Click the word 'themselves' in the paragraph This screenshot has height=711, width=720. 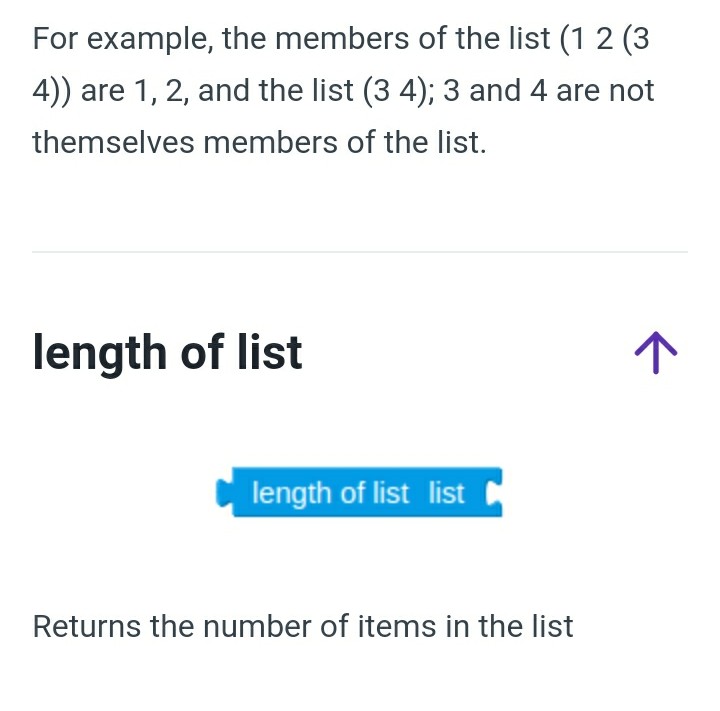coord(113,142)
